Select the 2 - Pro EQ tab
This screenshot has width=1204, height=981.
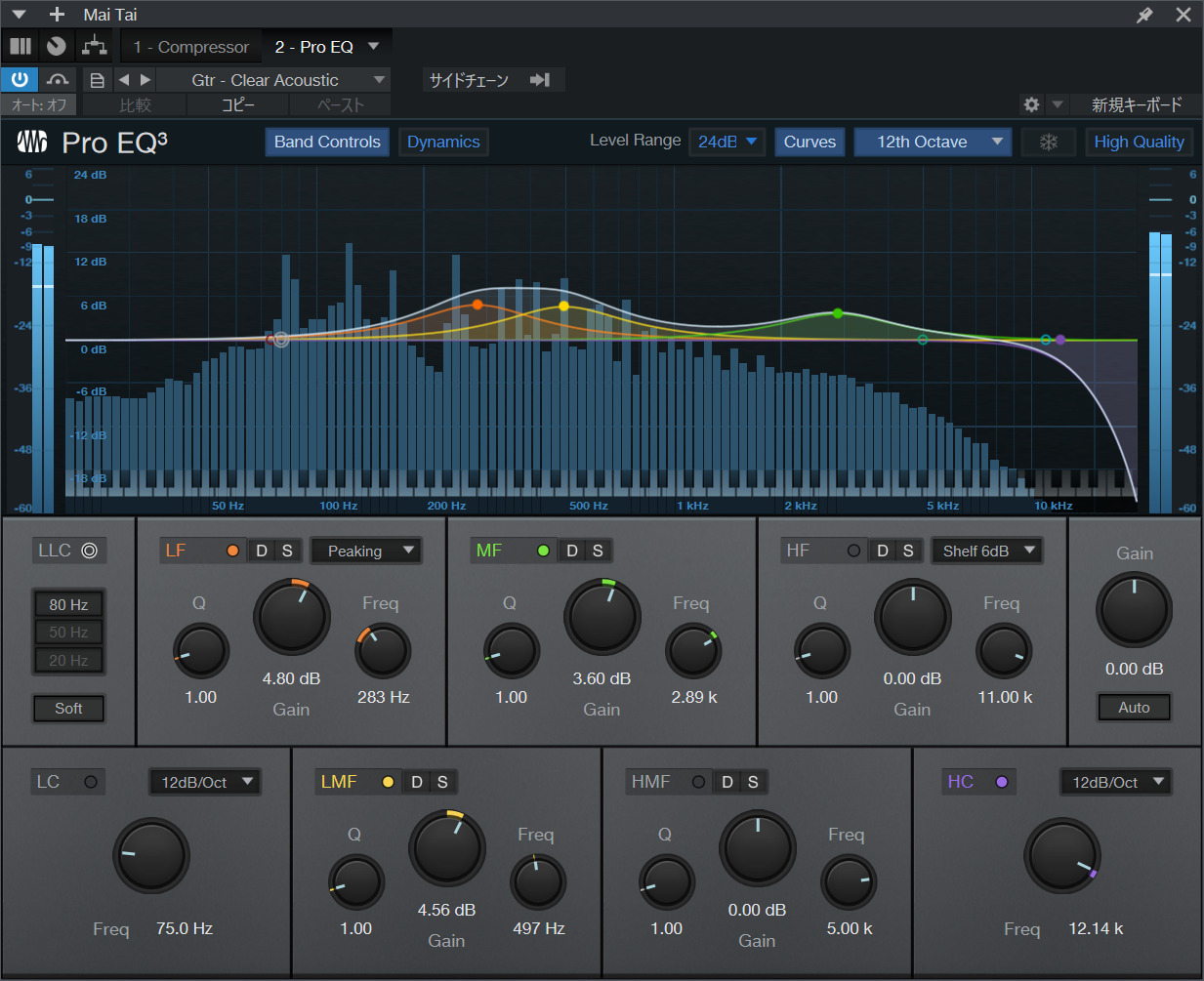[313, 47]
